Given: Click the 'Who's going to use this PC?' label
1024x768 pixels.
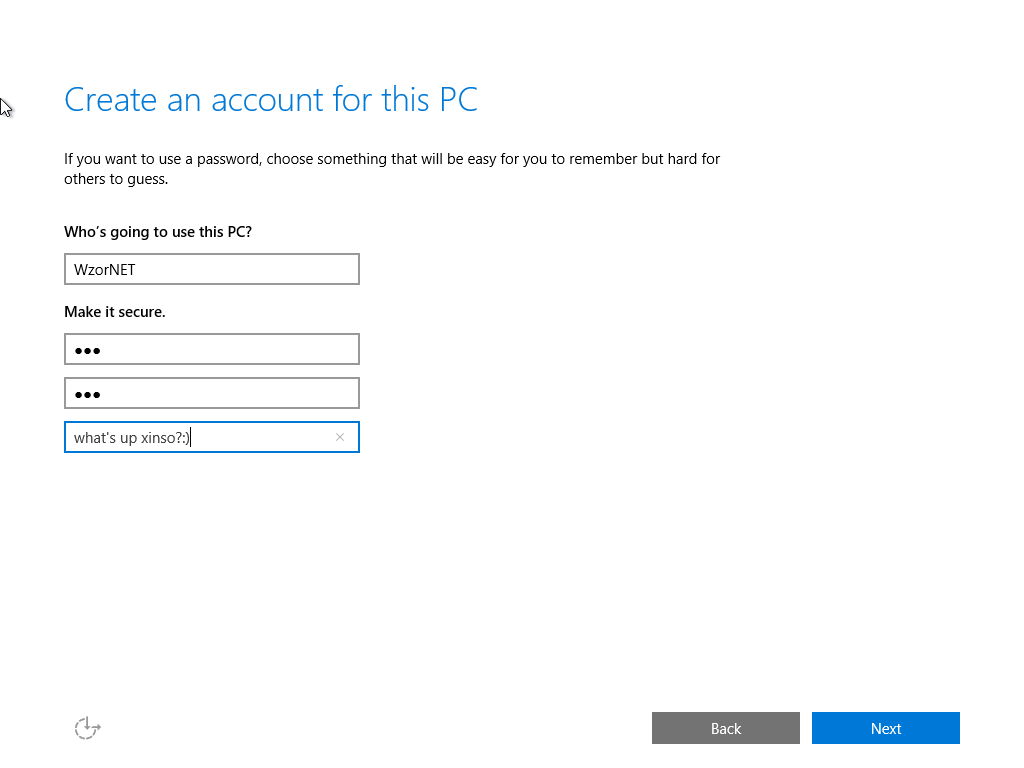Looking at the screenshot, I should (158, 232).
